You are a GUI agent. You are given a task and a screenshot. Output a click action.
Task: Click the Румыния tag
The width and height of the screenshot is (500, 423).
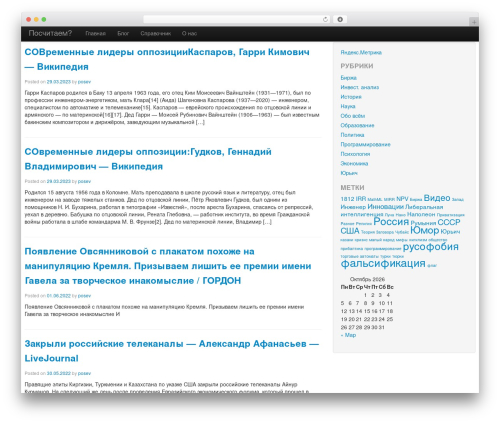423,223
